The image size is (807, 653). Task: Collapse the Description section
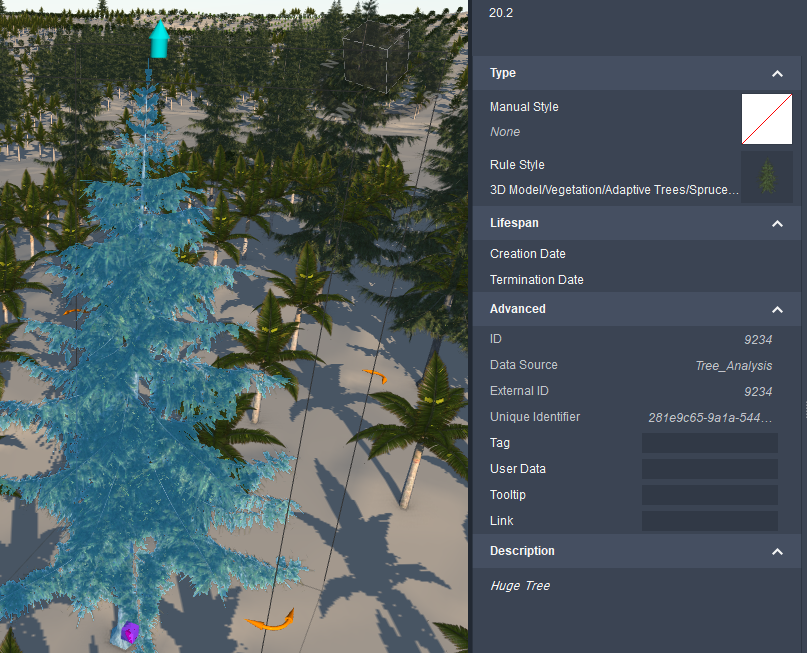point(777,551)
